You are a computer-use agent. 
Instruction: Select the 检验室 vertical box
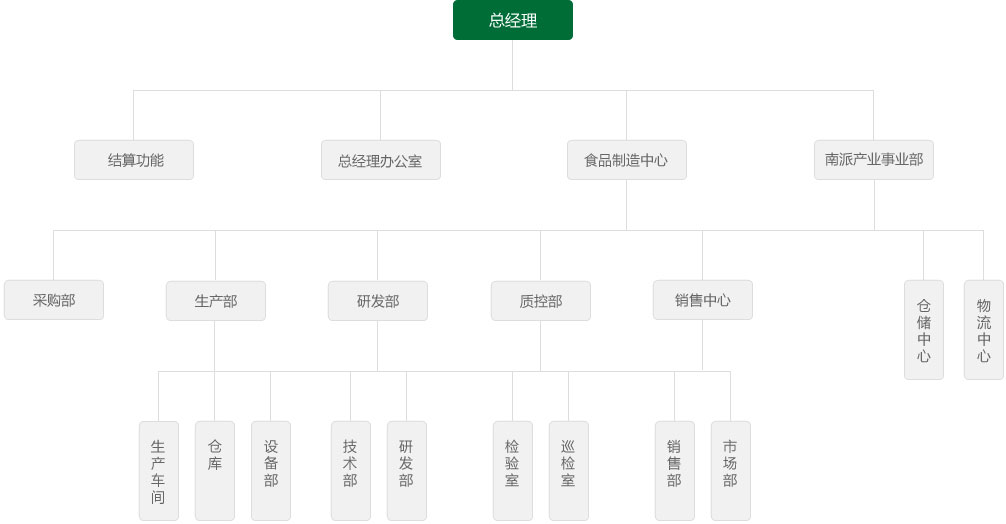click(512, 470)
